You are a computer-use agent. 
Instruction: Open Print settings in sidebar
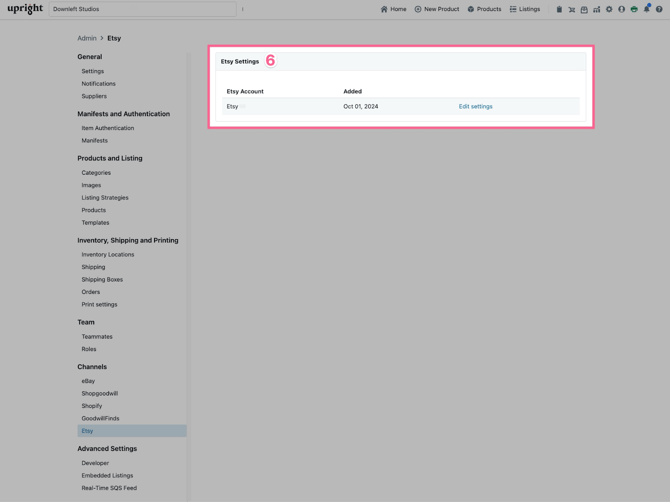[99, 304]
